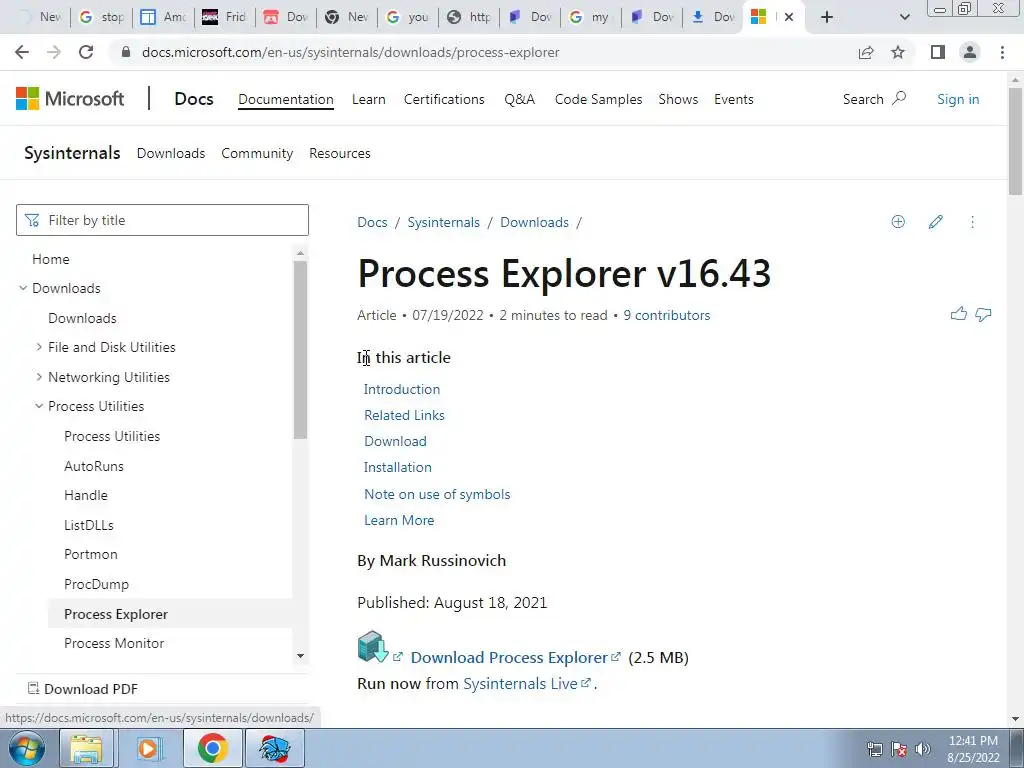Select AutoRuns in the sidebar tree
1024x768 pixels.
pos(94,466)
